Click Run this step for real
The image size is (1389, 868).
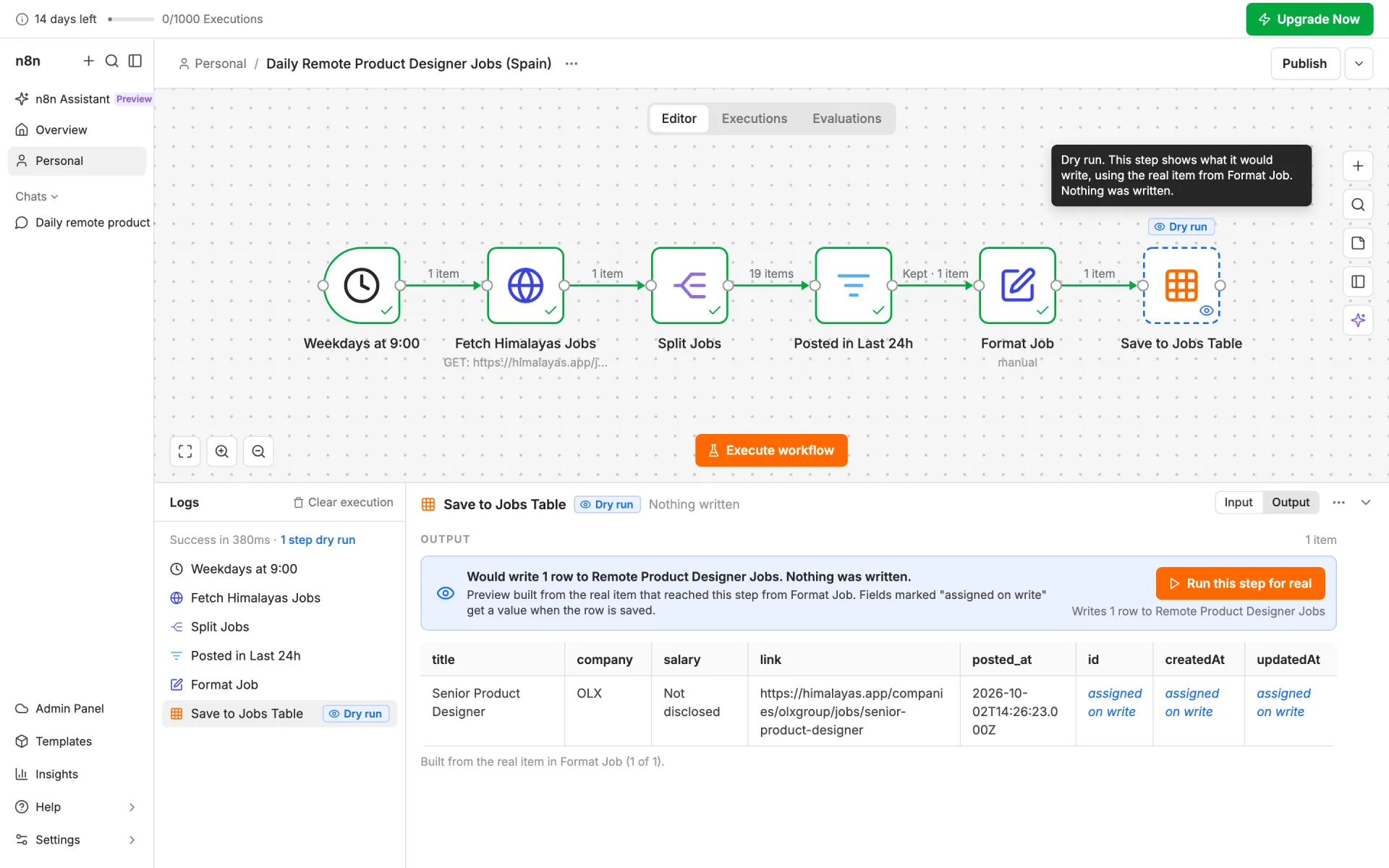coord(1240,584)
